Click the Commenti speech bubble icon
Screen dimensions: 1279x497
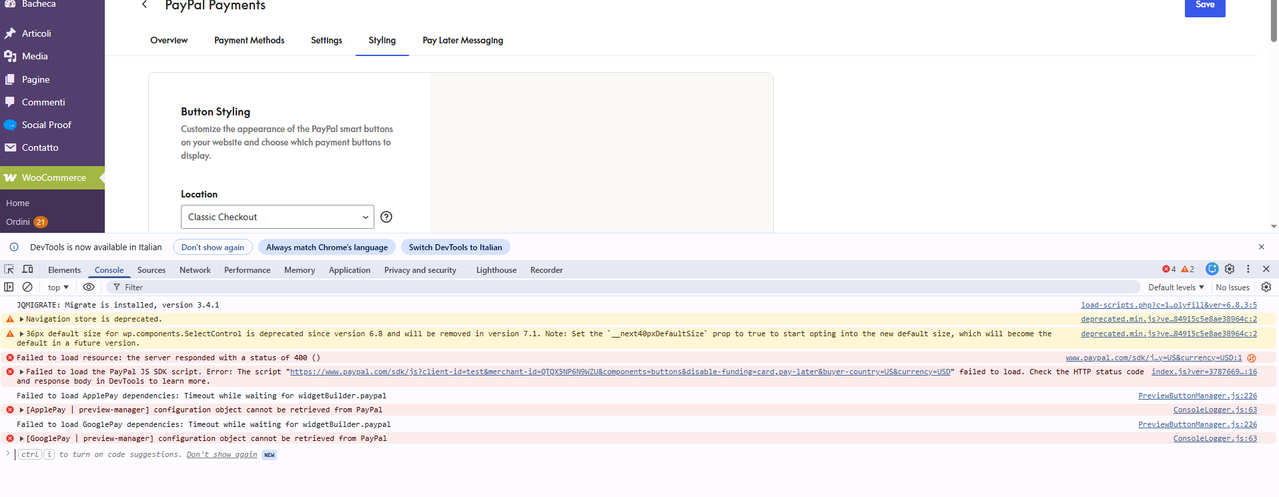pos(10,102)
